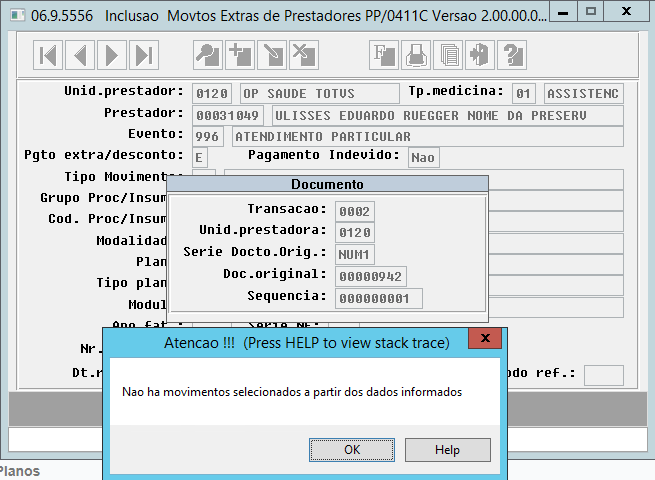
Task: Click the ASSISTENC medicine type field
Action: (x=584, y=94)
